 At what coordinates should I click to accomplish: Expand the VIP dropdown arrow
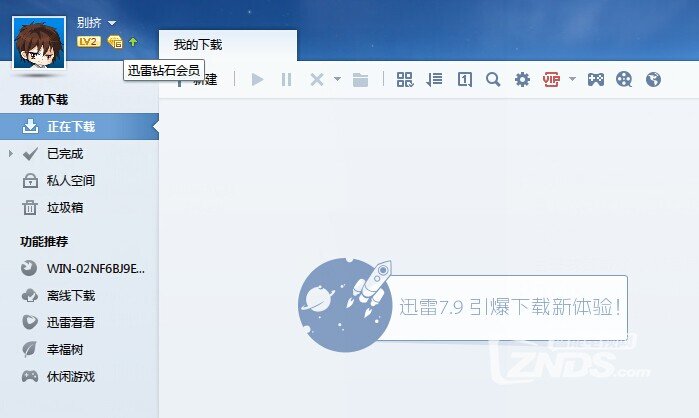[572, 79]
